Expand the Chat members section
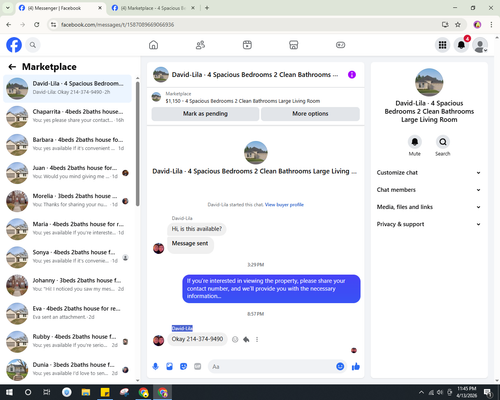Image resolution: width=500 pixels, height=400 pixels. (429, 190)
